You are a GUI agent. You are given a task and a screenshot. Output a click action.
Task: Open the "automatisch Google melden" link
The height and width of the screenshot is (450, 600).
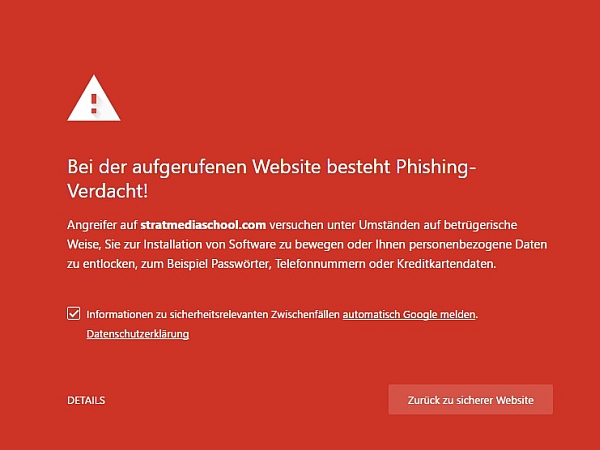tap(409, 315)
